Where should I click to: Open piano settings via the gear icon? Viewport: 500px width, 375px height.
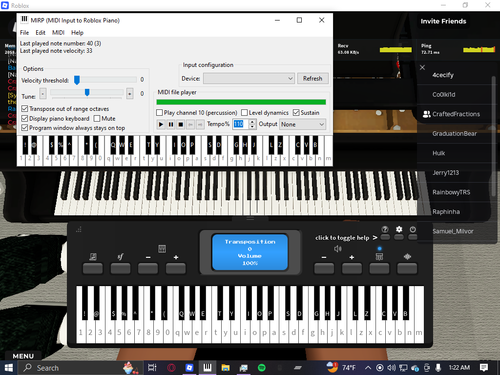[399, 229]
